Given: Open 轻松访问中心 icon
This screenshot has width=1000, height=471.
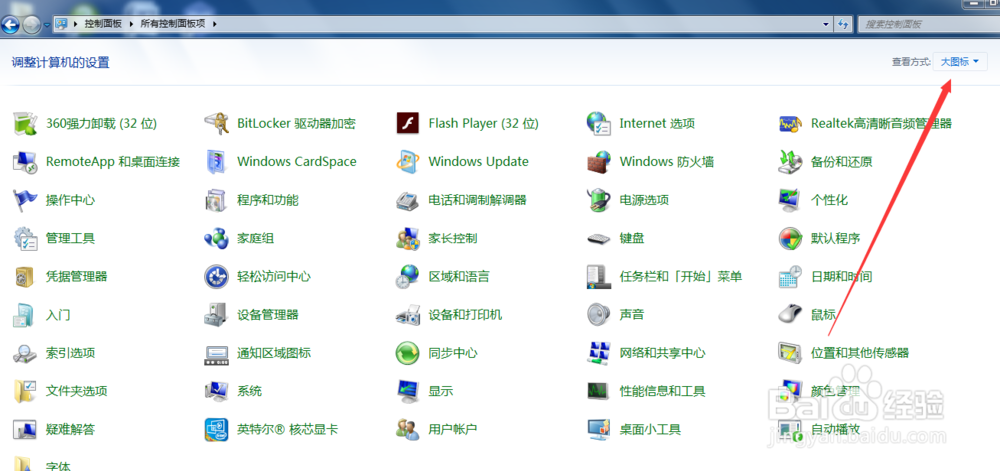Looking at the screenshot, I should (x=217, y=276).
